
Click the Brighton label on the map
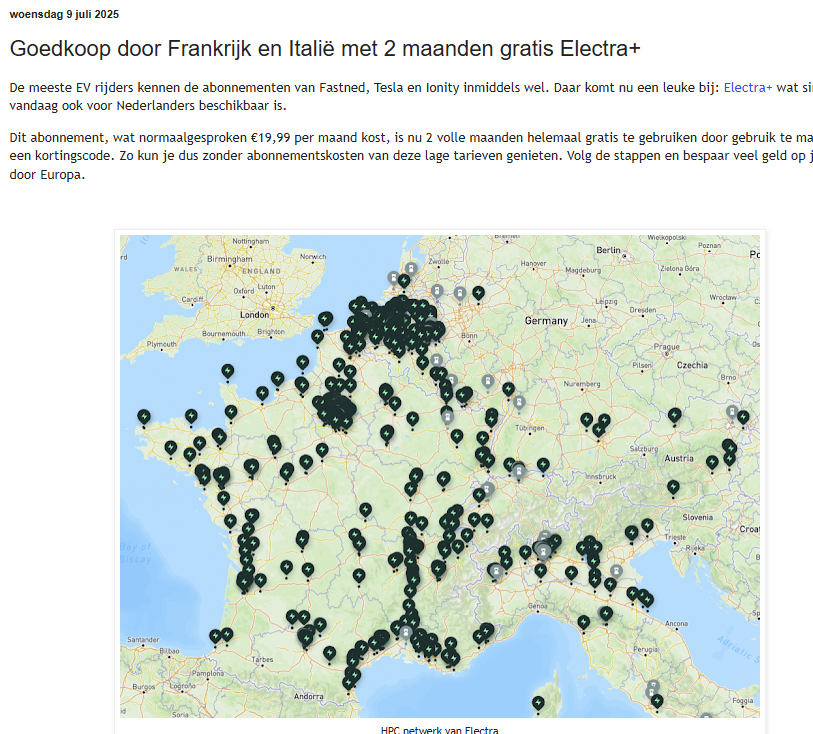click(x=271, y=332)
